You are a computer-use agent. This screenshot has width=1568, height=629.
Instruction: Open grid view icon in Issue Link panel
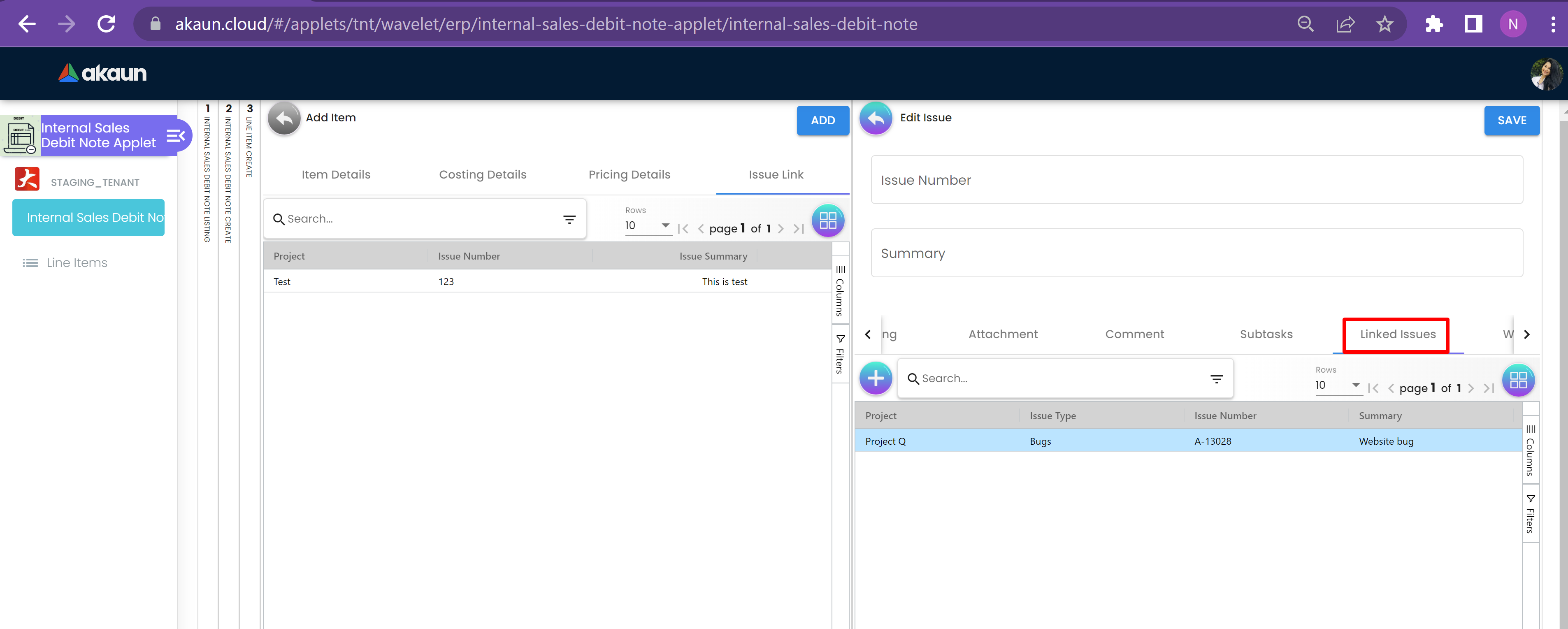point(827,220)
